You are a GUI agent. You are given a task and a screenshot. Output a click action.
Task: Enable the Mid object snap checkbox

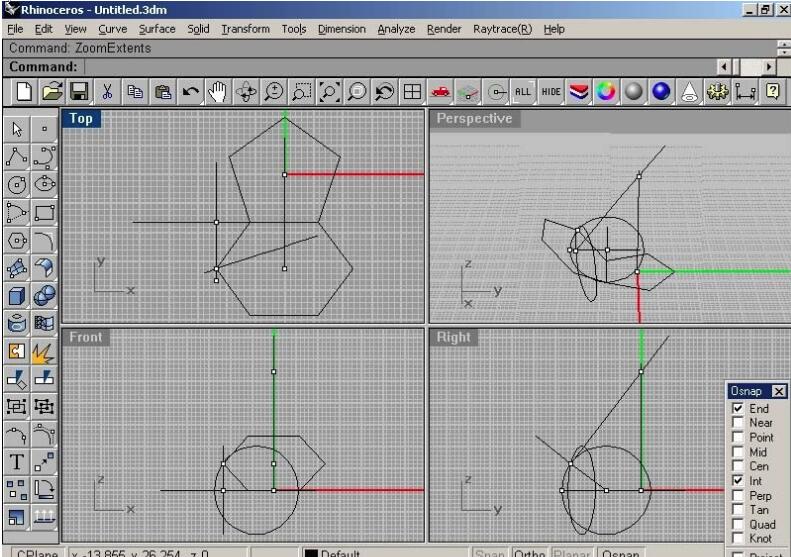click(x=737, y=451)
